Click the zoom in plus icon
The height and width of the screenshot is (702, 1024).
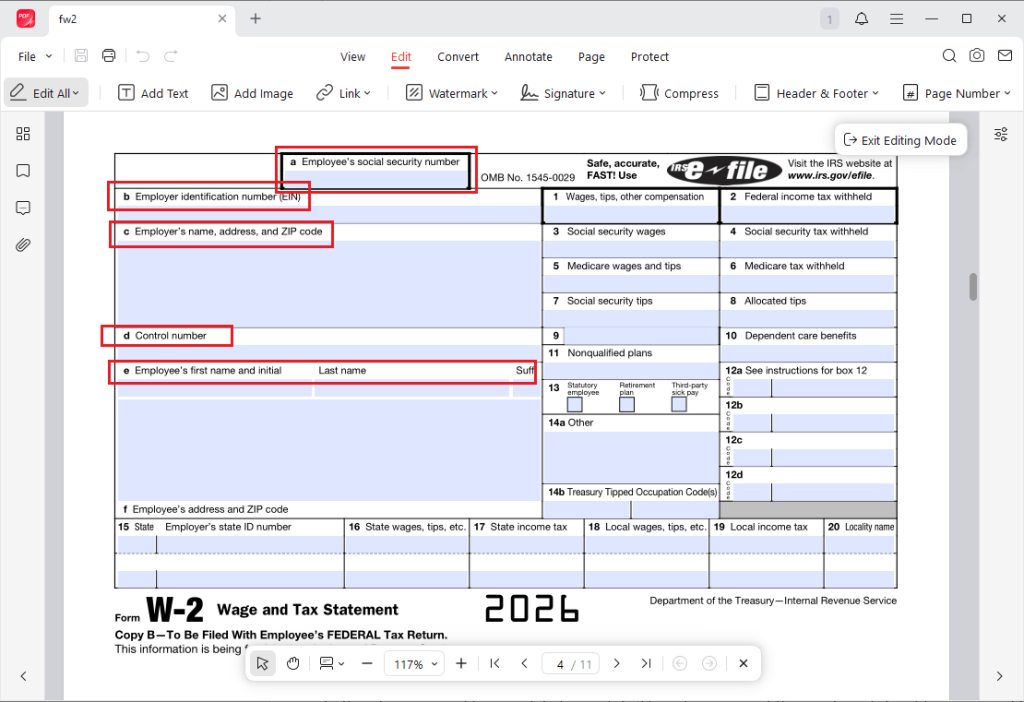click(461, 663)
